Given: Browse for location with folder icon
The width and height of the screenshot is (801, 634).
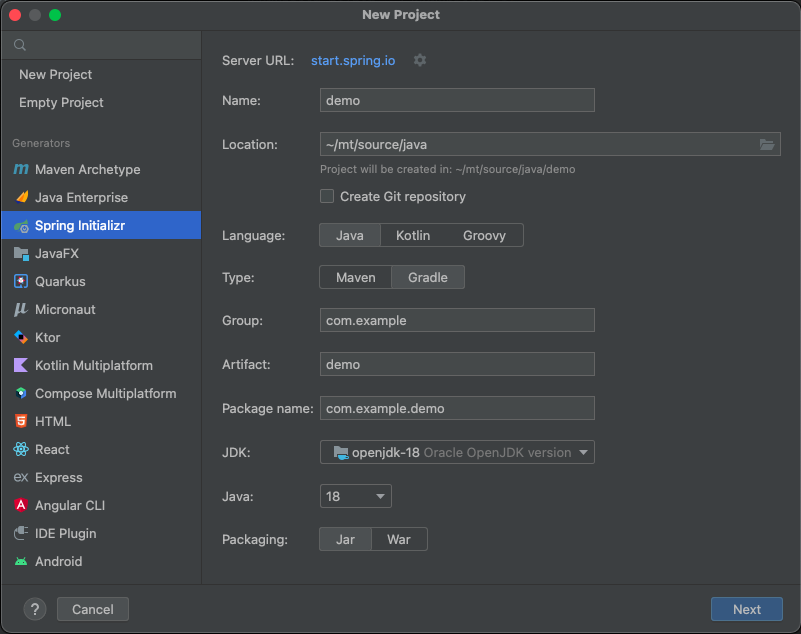Looking at the screenshot, I should coord(767,145).
